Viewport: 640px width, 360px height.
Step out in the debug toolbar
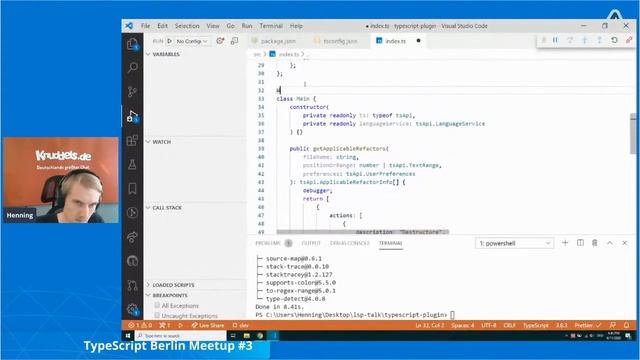tap(600, 40)
